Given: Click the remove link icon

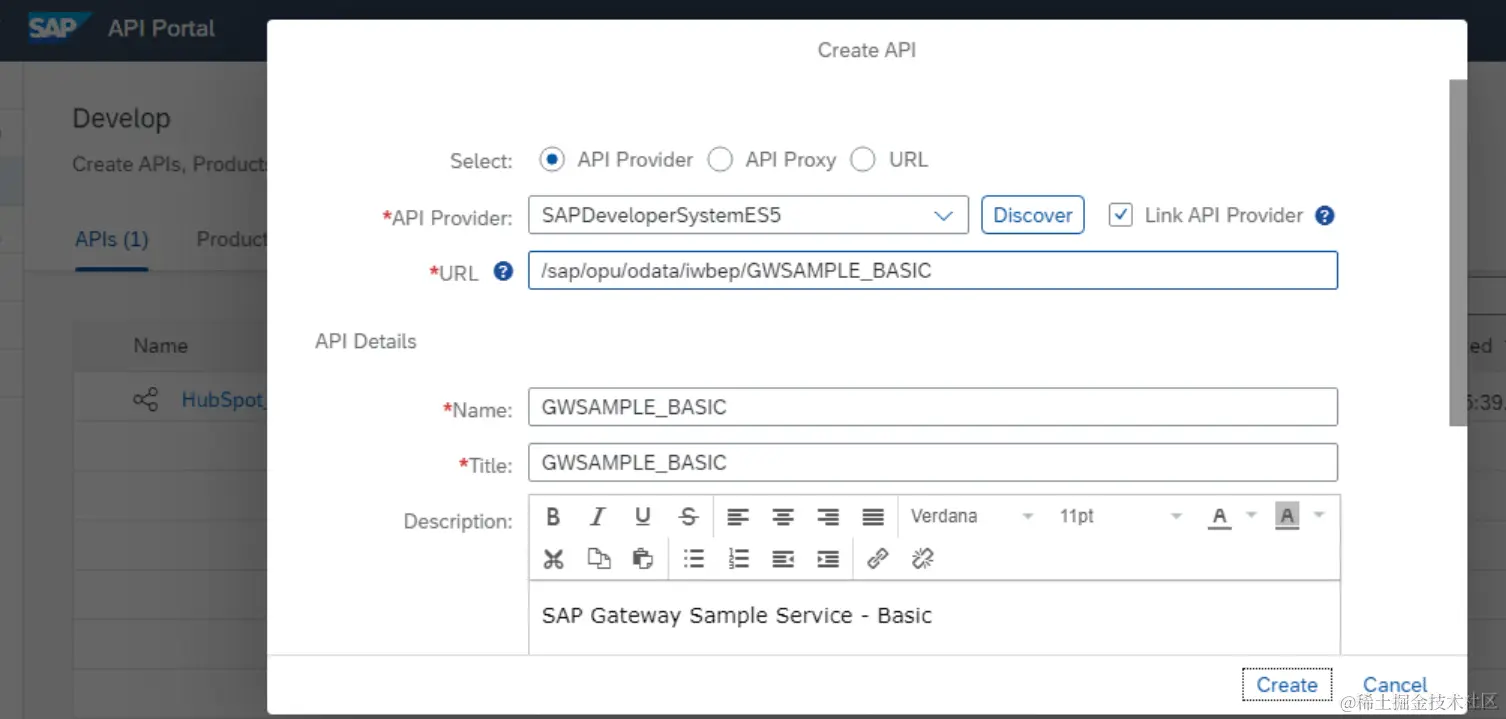Looking at the screenshot, I should pyautogui.click(x=923, y=559).
